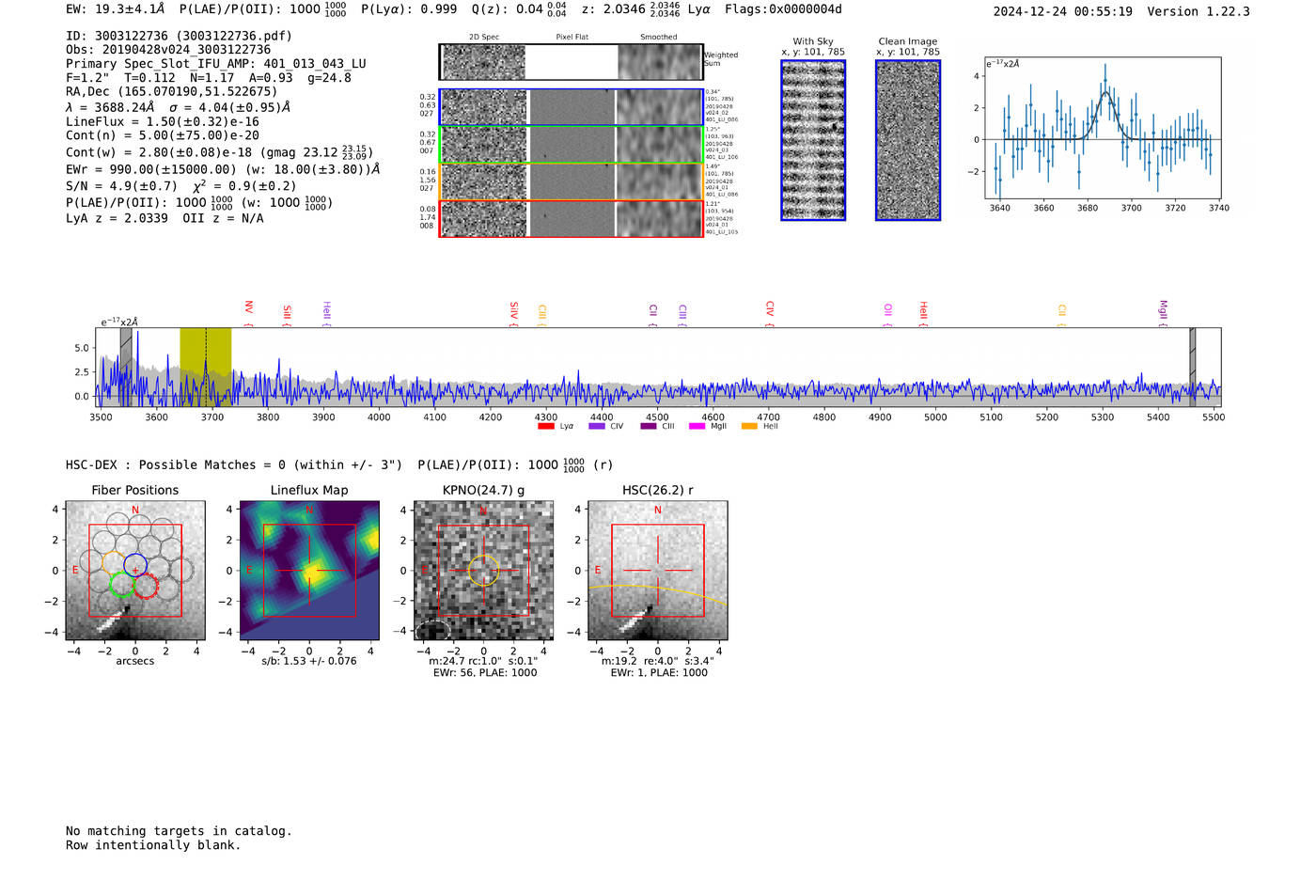
Task: Click the λ = 3688.24Å line
Action: tap(179, 107)
